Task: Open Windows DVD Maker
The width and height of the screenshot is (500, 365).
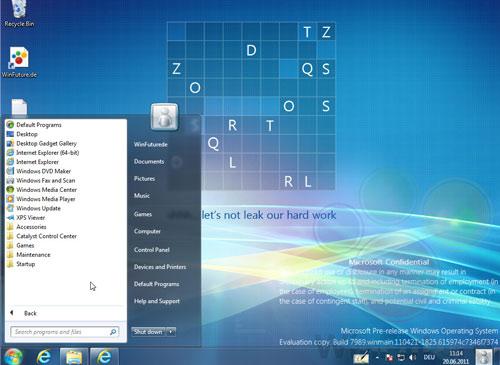Action: (x=39, y=171)
